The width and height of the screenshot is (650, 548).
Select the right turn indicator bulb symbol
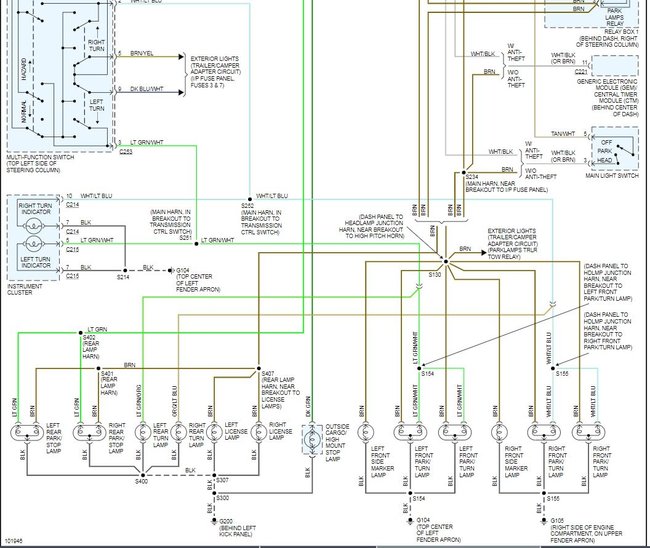coord(33,226)
